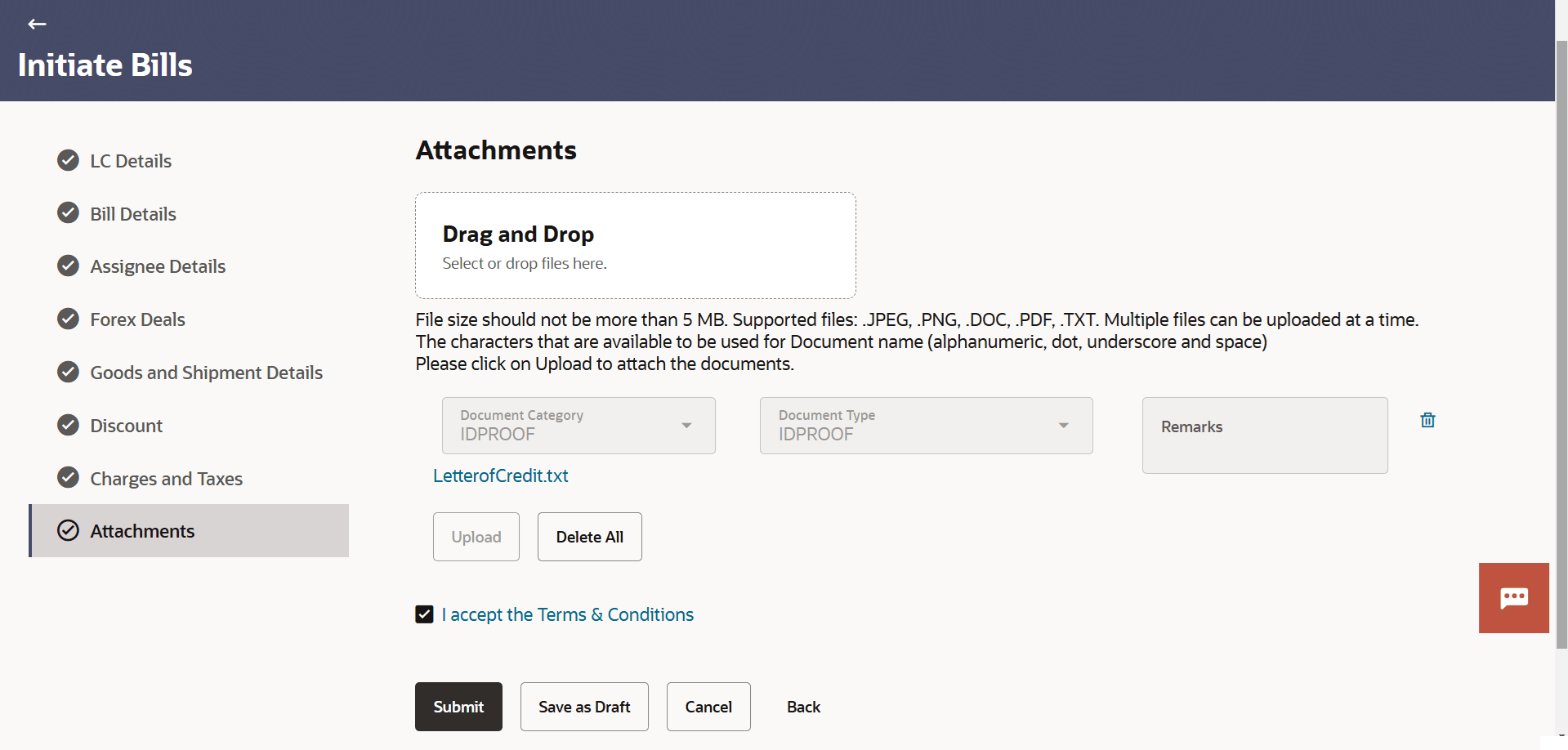This screenshot has height=750, width=1568.
Task: Click Save as Draft button
Action: (584, 707)
